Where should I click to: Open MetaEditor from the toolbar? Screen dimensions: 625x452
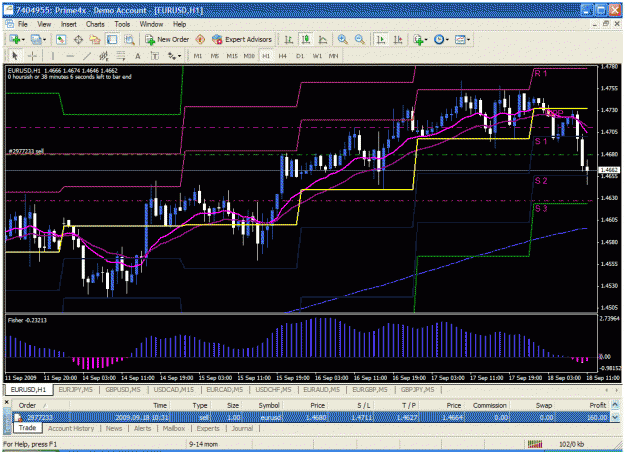[x=200, y=39]
